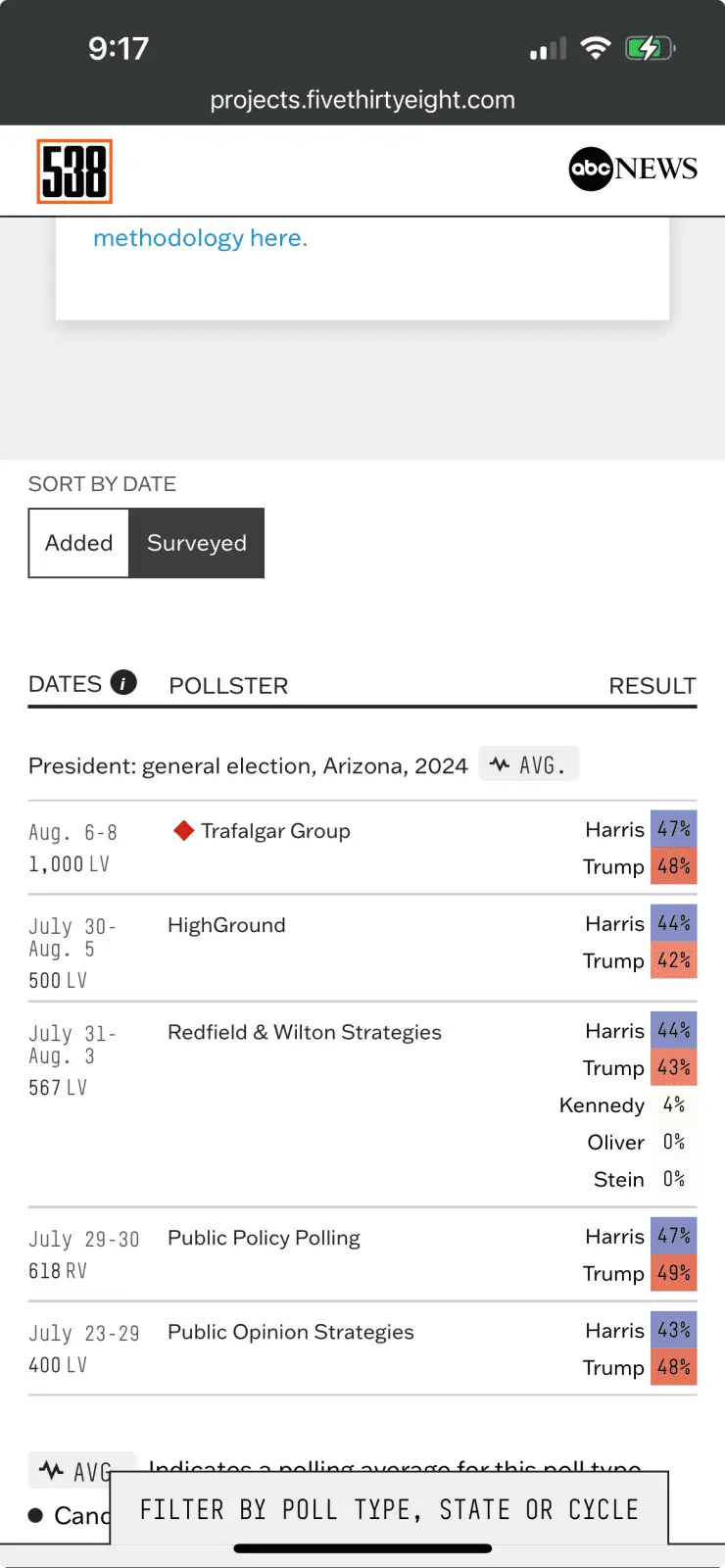Tap the AVG. polling average badge for Arizona

(529, 764)
